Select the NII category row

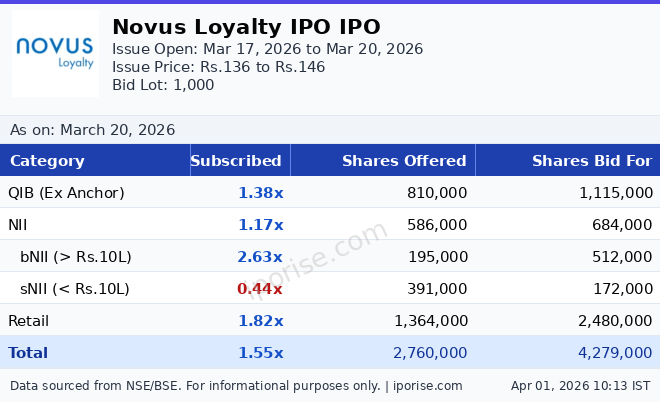(19, 225)
